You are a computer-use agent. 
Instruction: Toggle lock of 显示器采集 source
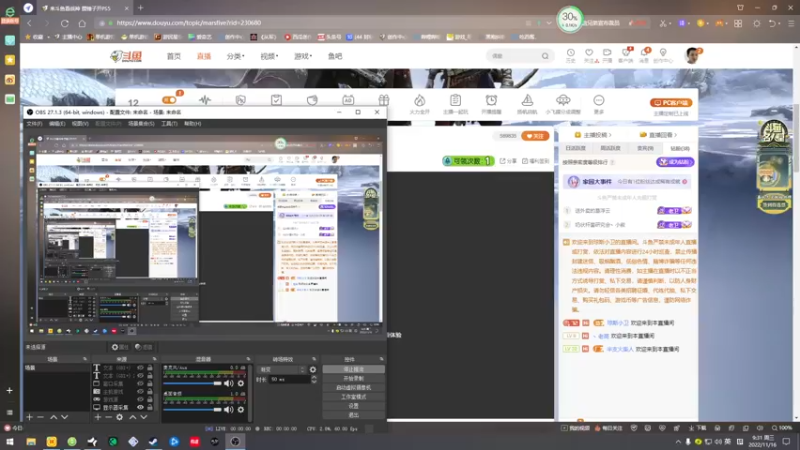click(x=150, y=407)
